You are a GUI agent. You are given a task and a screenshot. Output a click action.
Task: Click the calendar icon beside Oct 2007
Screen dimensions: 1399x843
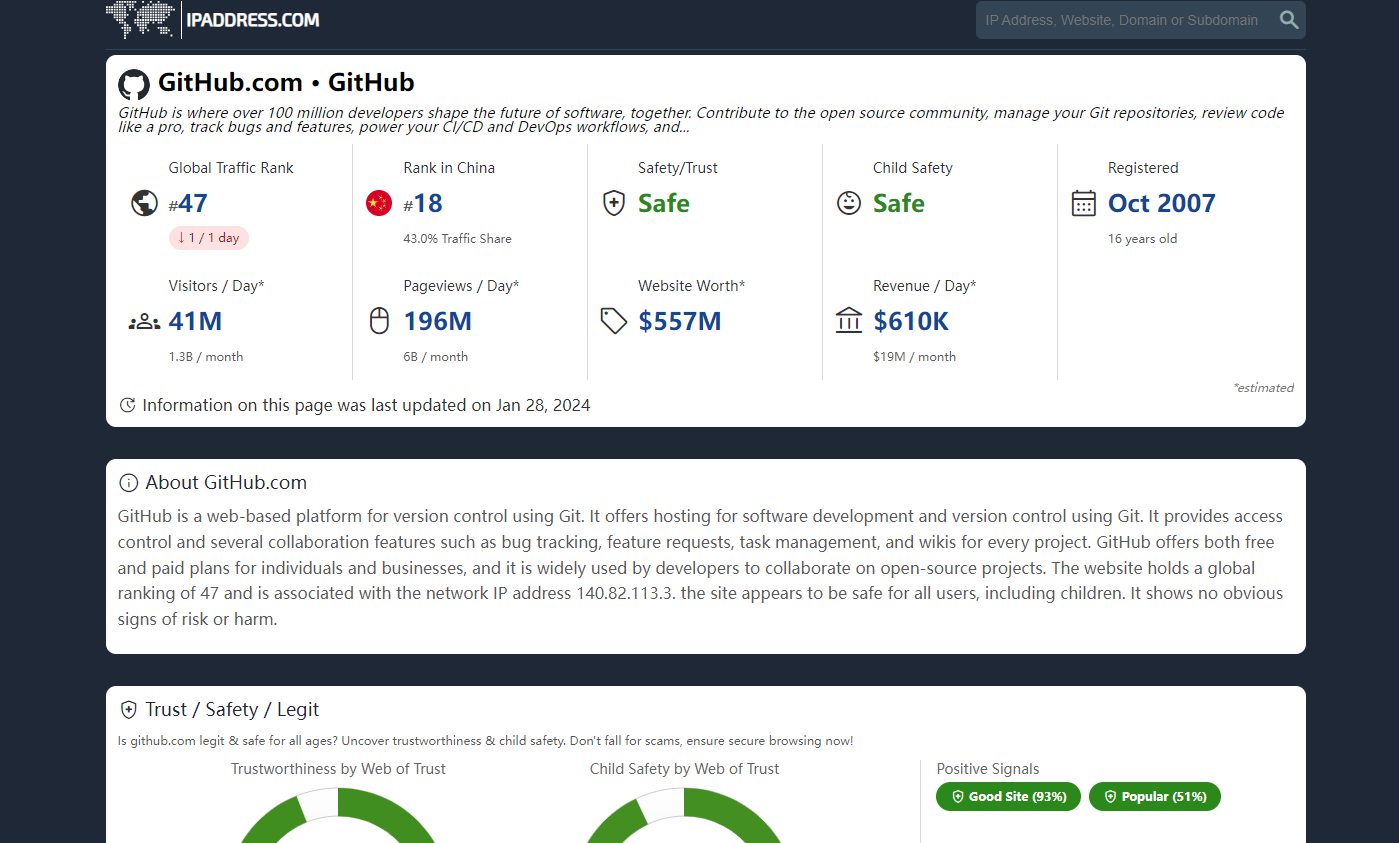[x=1084, y=203]
